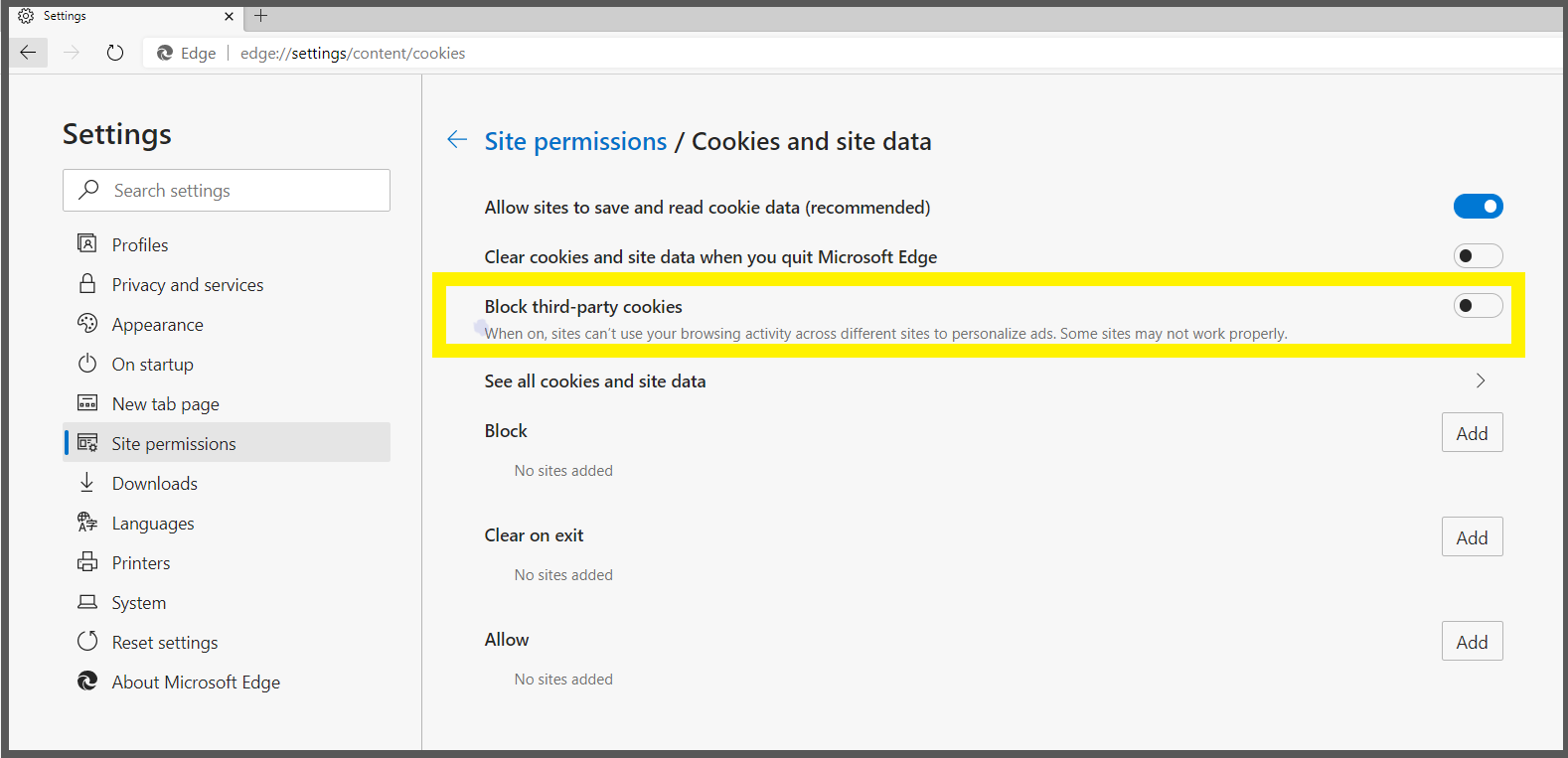Click the Cookies and site data heading
This screenshot has width=1568, height=758.
[x=811, y=141]
